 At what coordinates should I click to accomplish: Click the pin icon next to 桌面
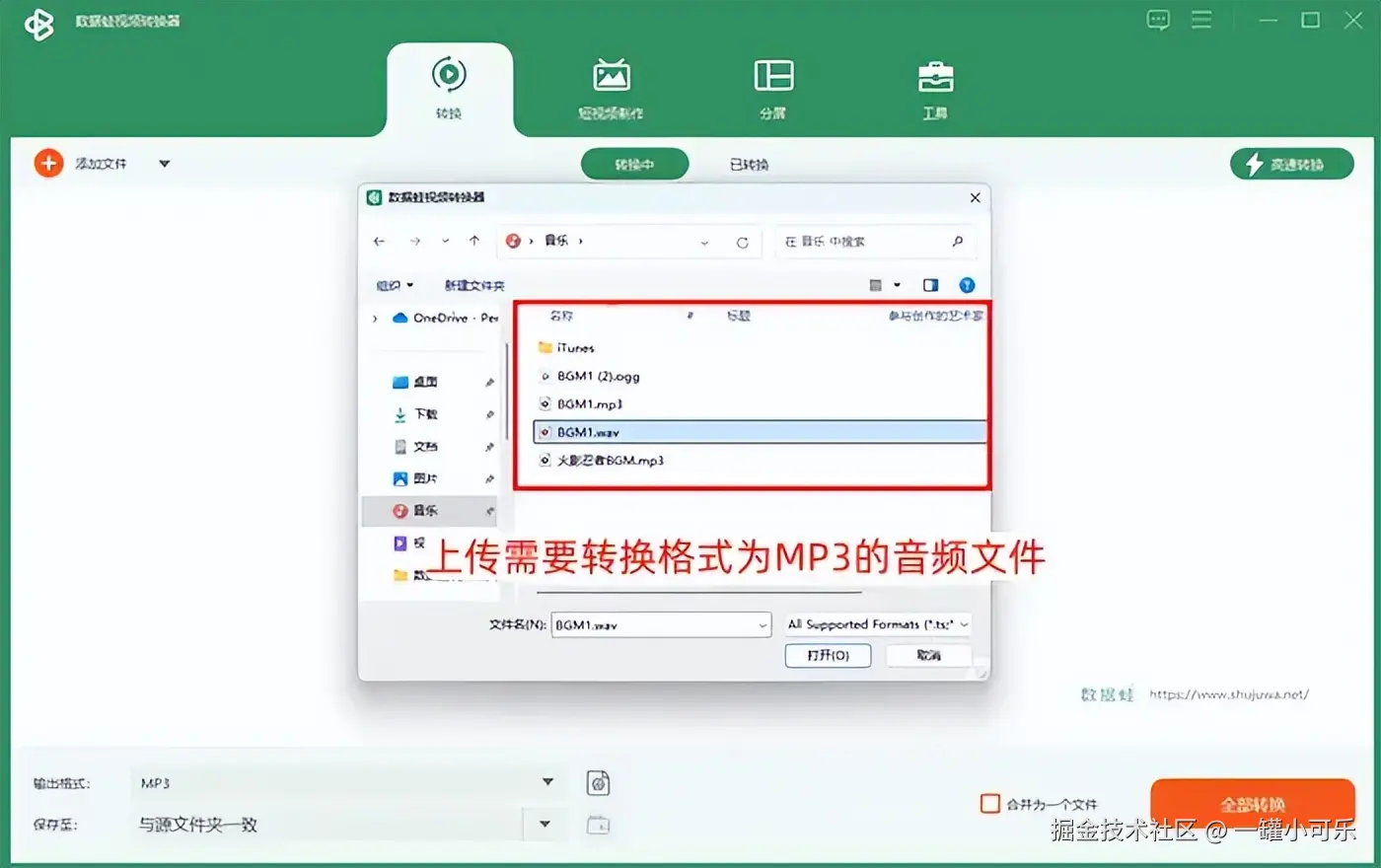(x=489, y=383)
